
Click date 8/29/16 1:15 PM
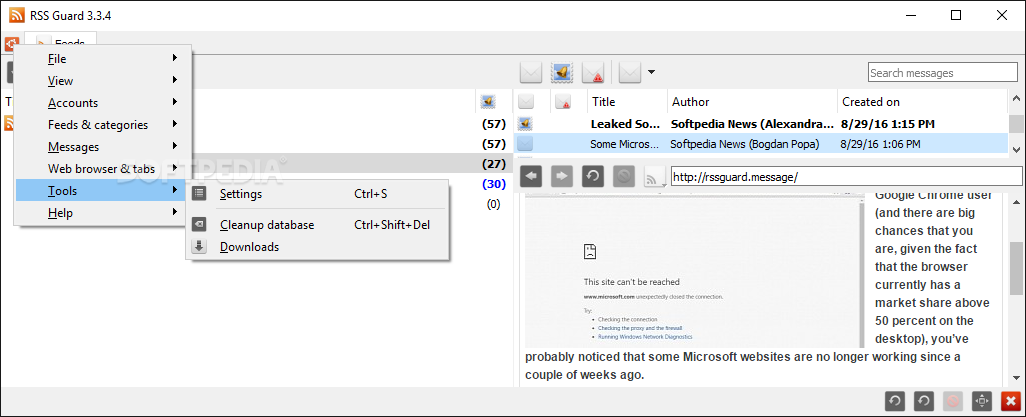[x=888, y=124]
